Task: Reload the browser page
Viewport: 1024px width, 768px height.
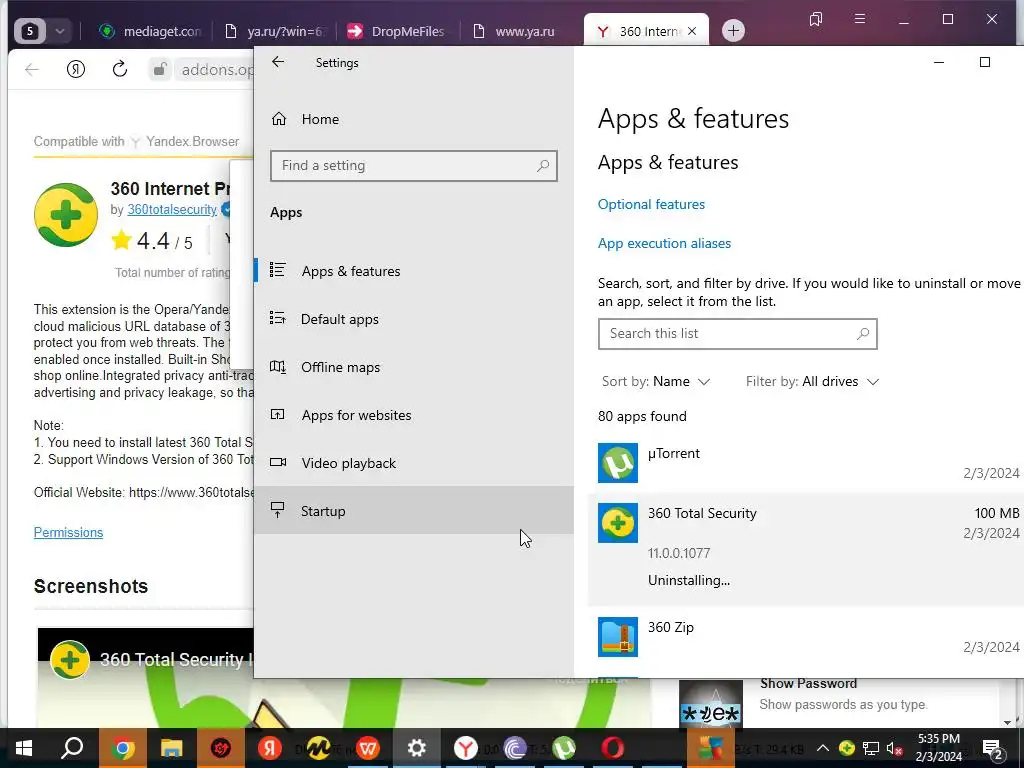Action: point(120,69)
